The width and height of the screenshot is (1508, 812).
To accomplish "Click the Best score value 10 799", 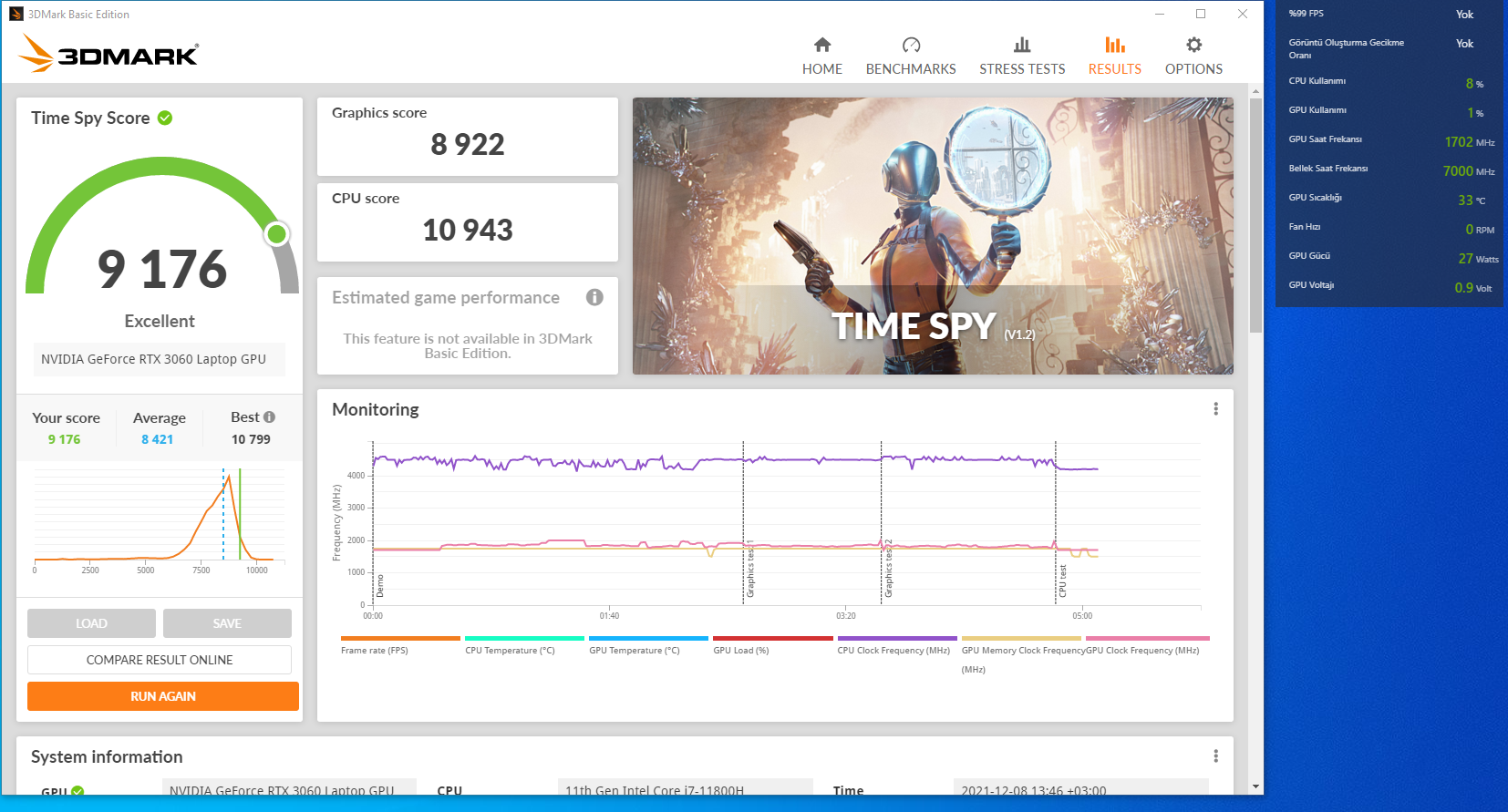I will coord(251,439).
